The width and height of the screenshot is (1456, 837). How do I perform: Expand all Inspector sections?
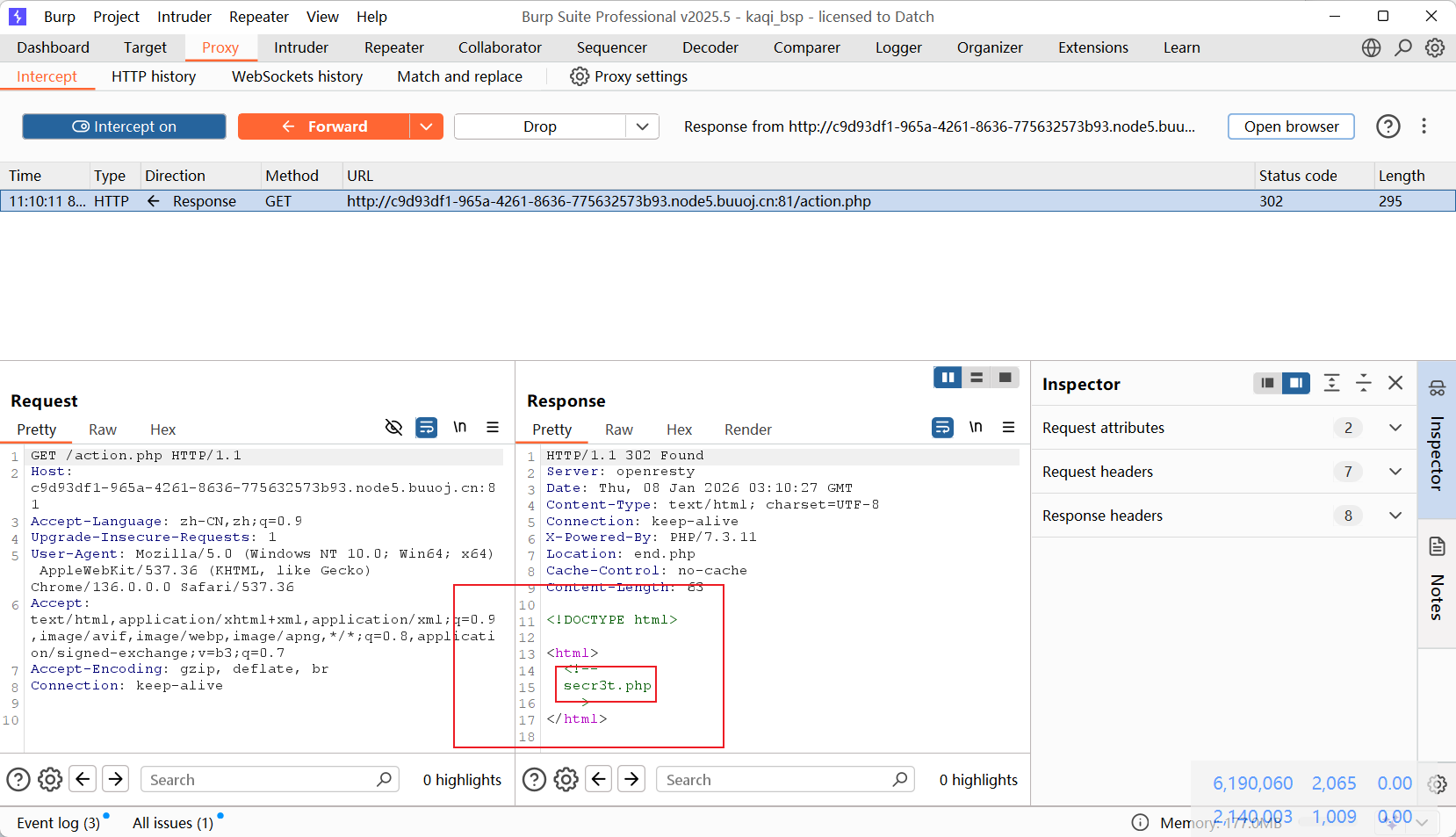[x=1332, y=383]
